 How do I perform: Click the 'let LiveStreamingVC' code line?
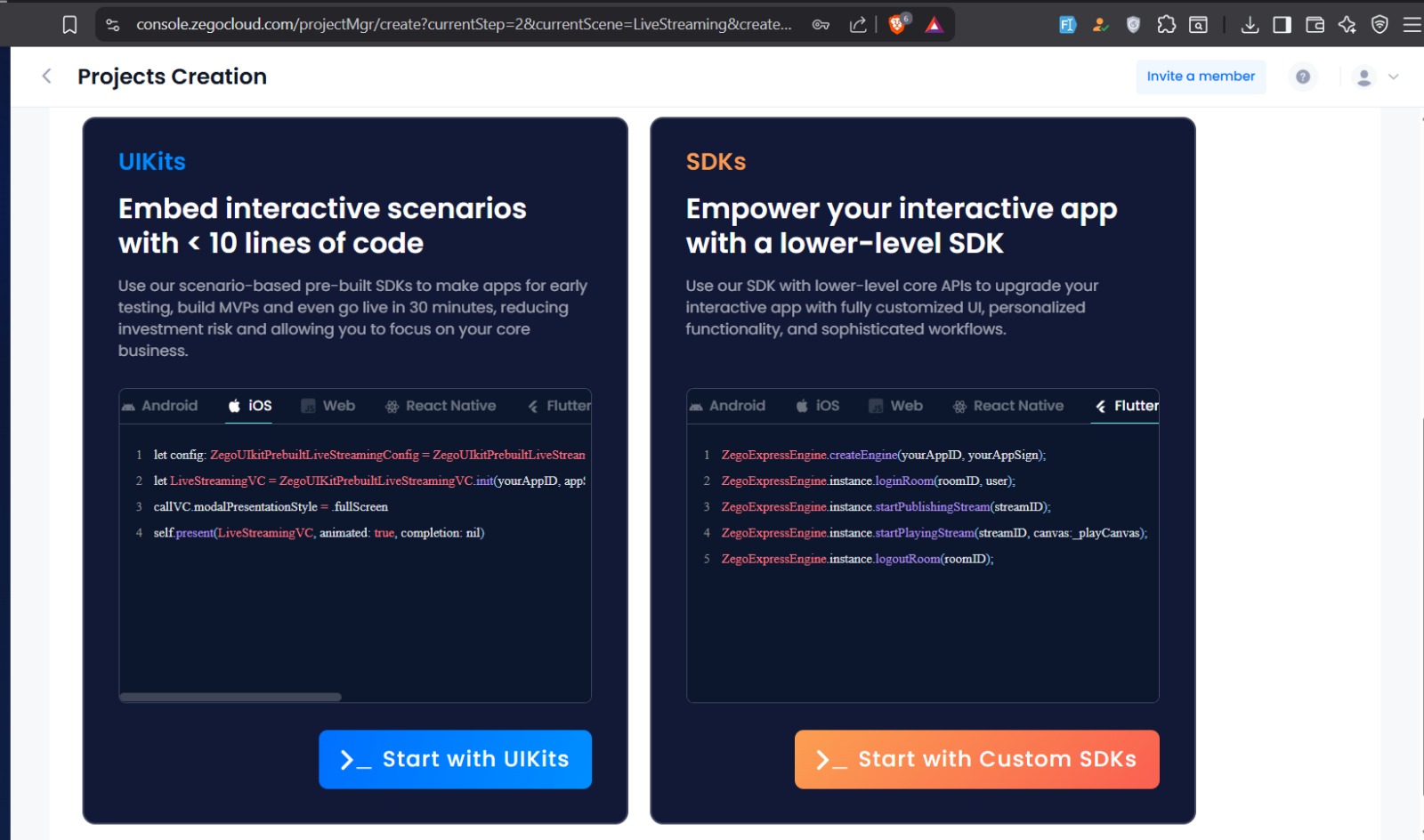coord(369,481)
